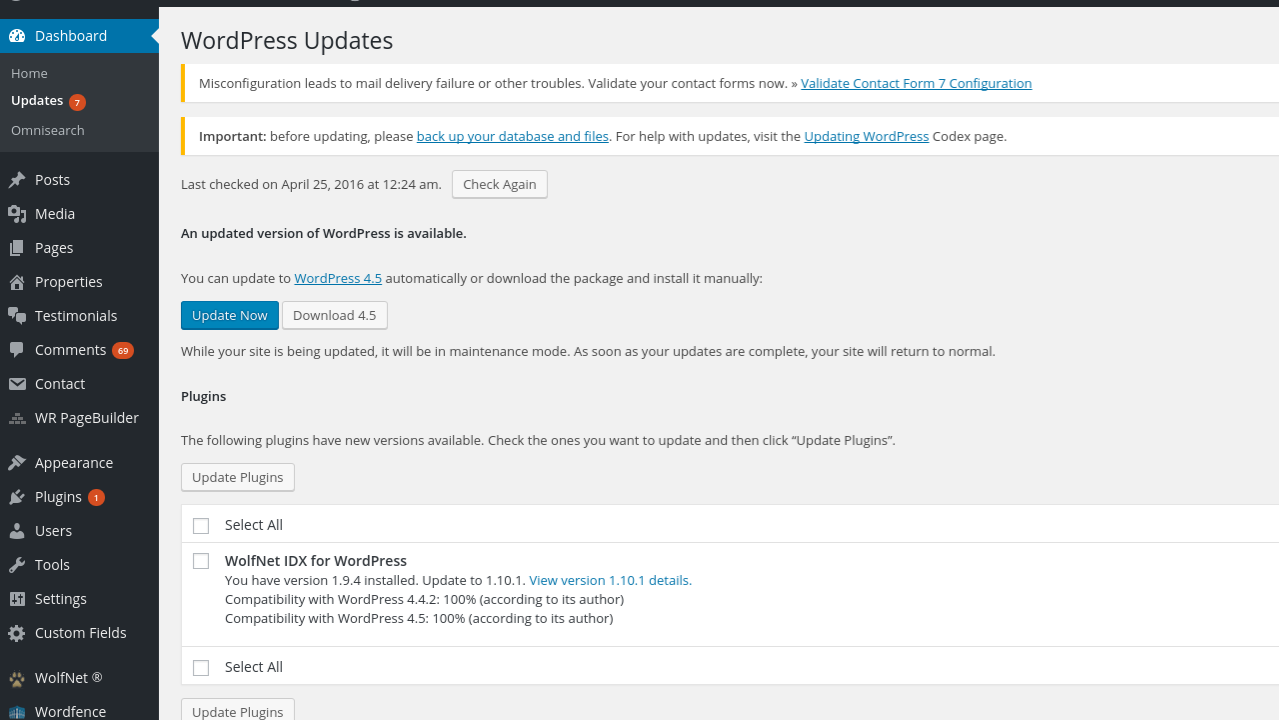The height and width of the screenshot is (720, 1279).
Task: Click the WolfNet paw icon
Action: tap(17, 678)
